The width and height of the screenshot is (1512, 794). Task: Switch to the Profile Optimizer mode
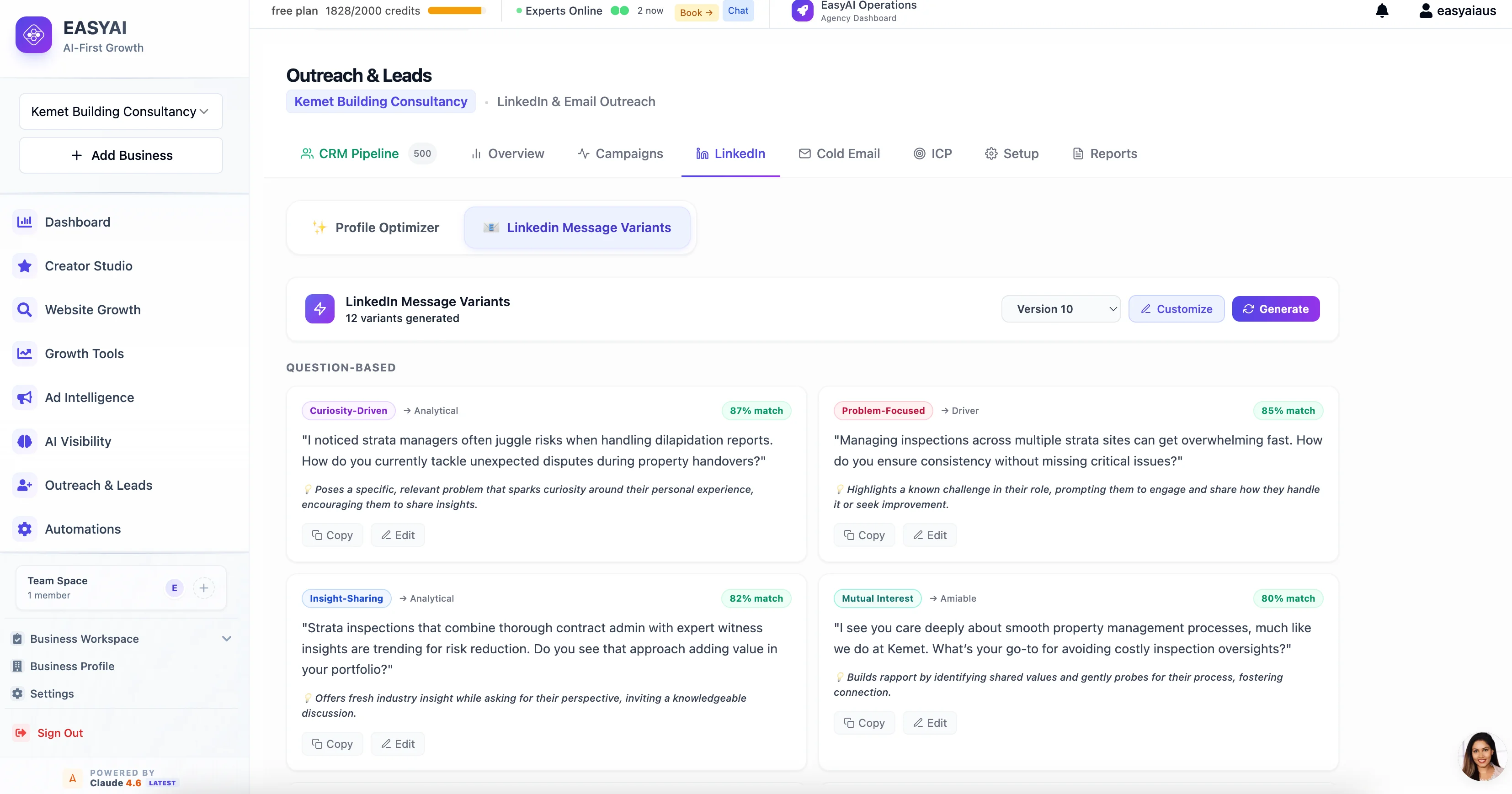coord(376,227)
